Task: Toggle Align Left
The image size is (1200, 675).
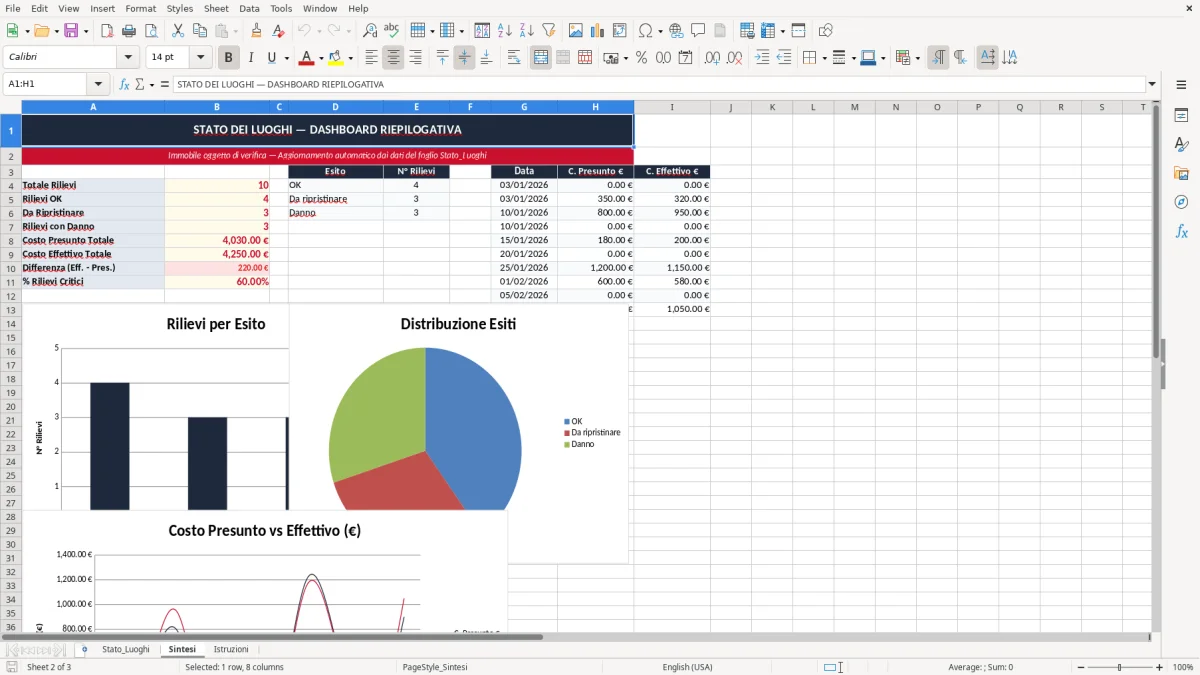Action: (371, 58)
